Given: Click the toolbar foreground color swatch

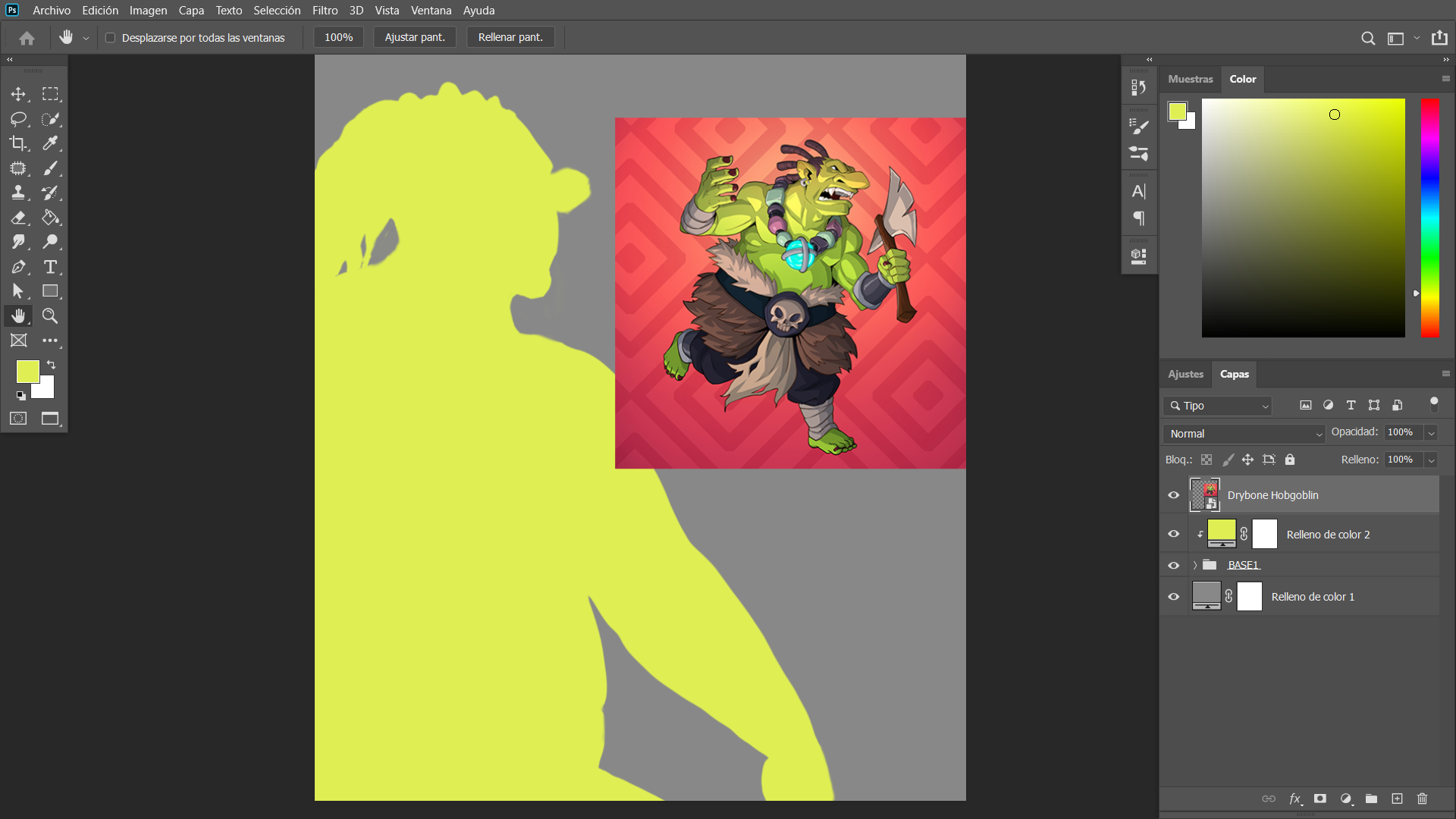Looking at the screenshot, I should click(27, 370).
